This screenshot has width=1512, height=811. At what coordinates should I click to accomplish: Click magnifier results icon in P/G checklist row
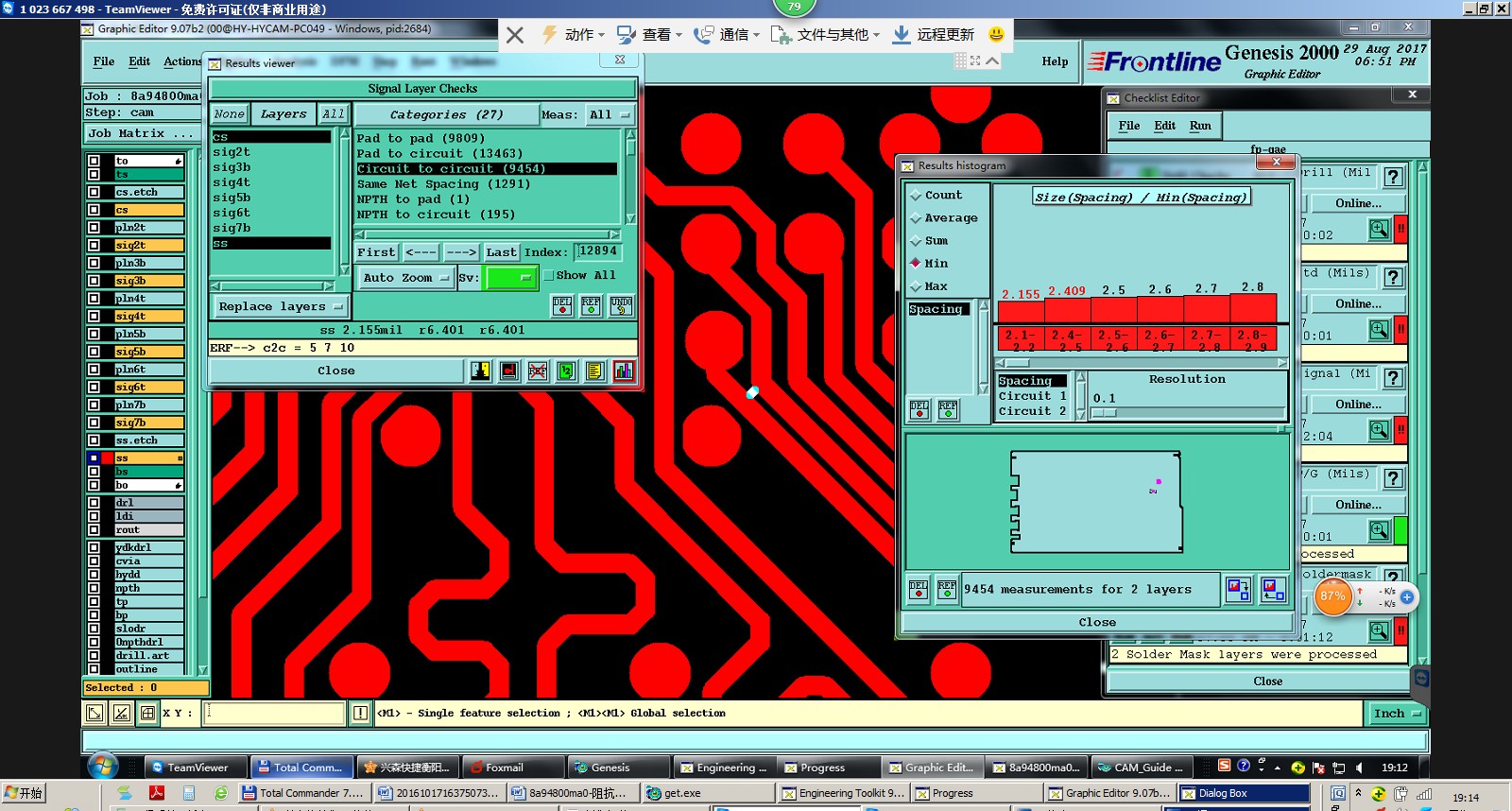(x=1380, y=530)
